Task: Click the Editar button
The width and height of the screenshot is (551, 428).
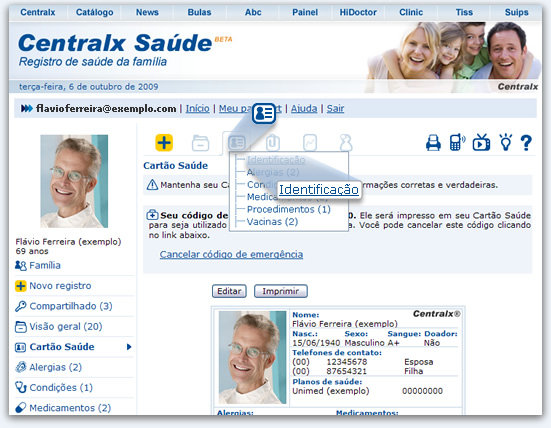Action: pyautogui.click(x=229, y=291)
